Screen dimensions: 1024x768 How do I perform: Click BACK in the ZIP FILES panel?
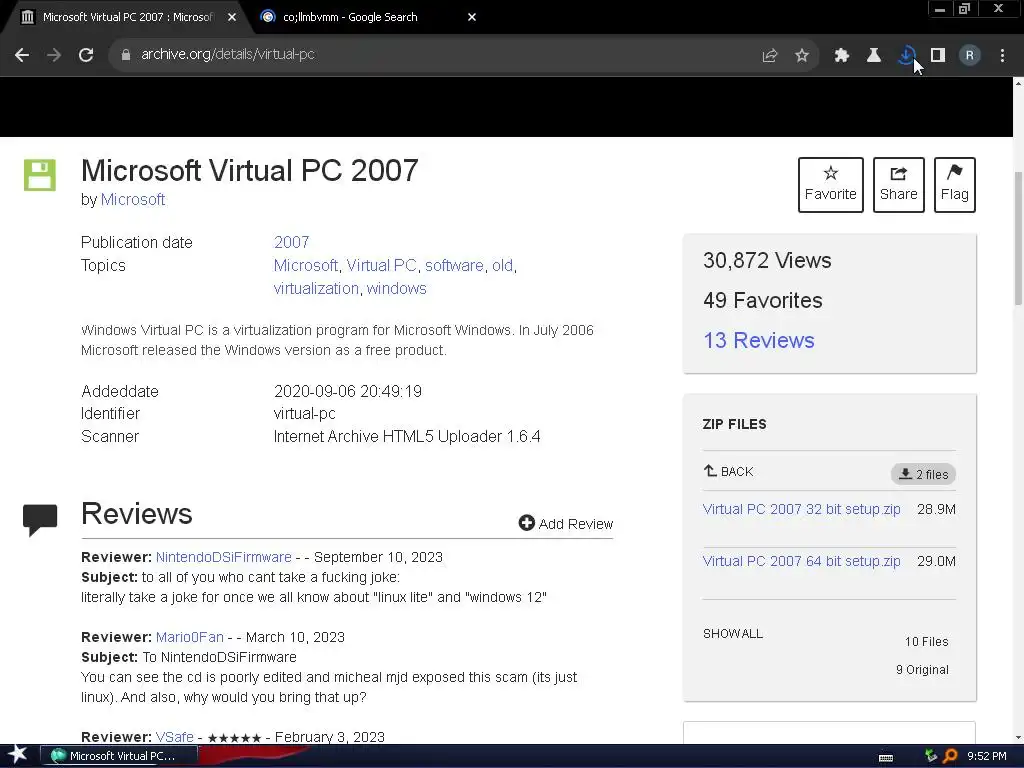729,472
